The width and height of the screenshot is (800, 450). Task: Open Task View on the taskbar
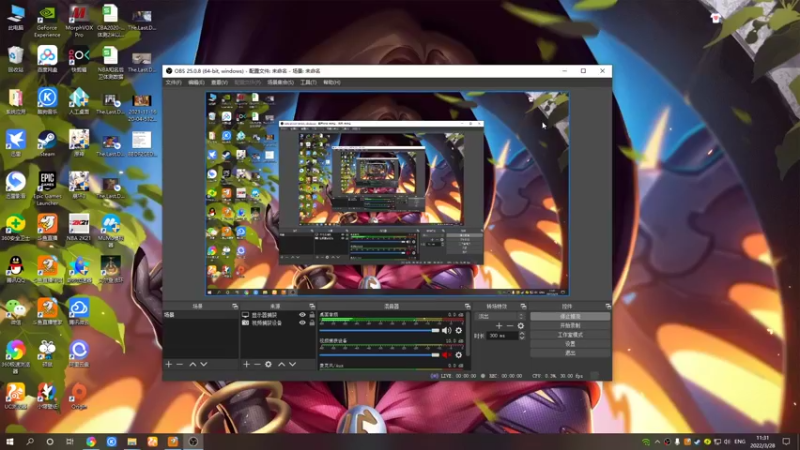coord(70,442)
